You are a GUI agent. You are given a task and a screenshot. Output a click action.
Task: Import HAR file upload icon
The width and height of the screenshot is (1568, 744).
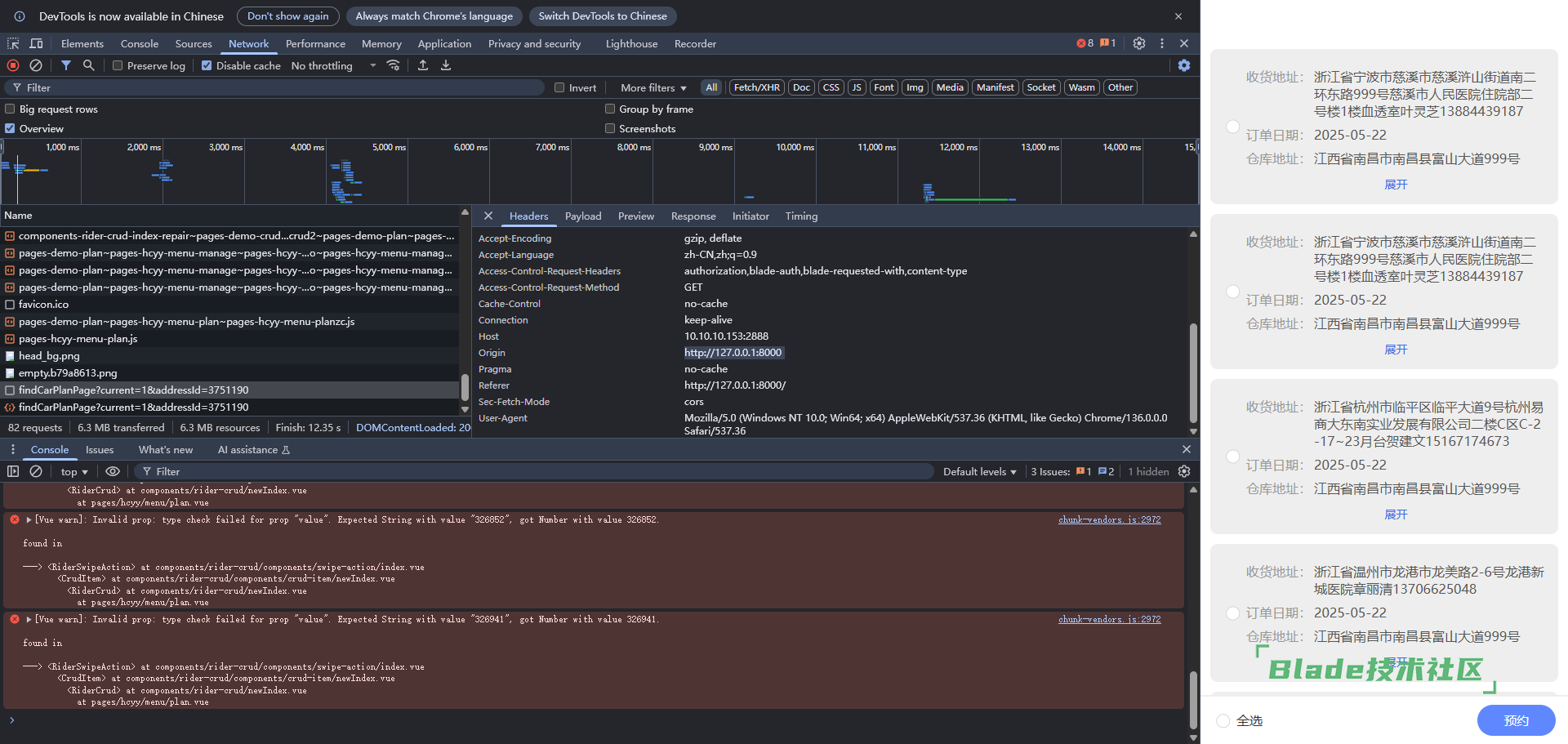pyautogui.click(x=423, y=65)
